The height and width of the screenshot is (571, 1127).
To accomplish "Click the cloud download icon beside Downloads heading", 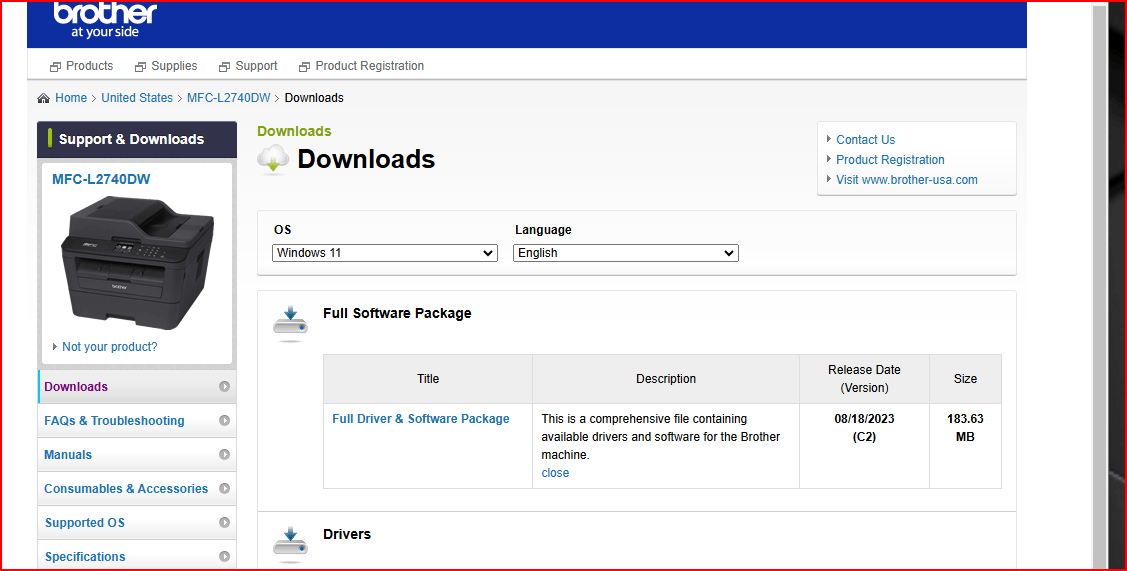I will click(x=273, y=159).
